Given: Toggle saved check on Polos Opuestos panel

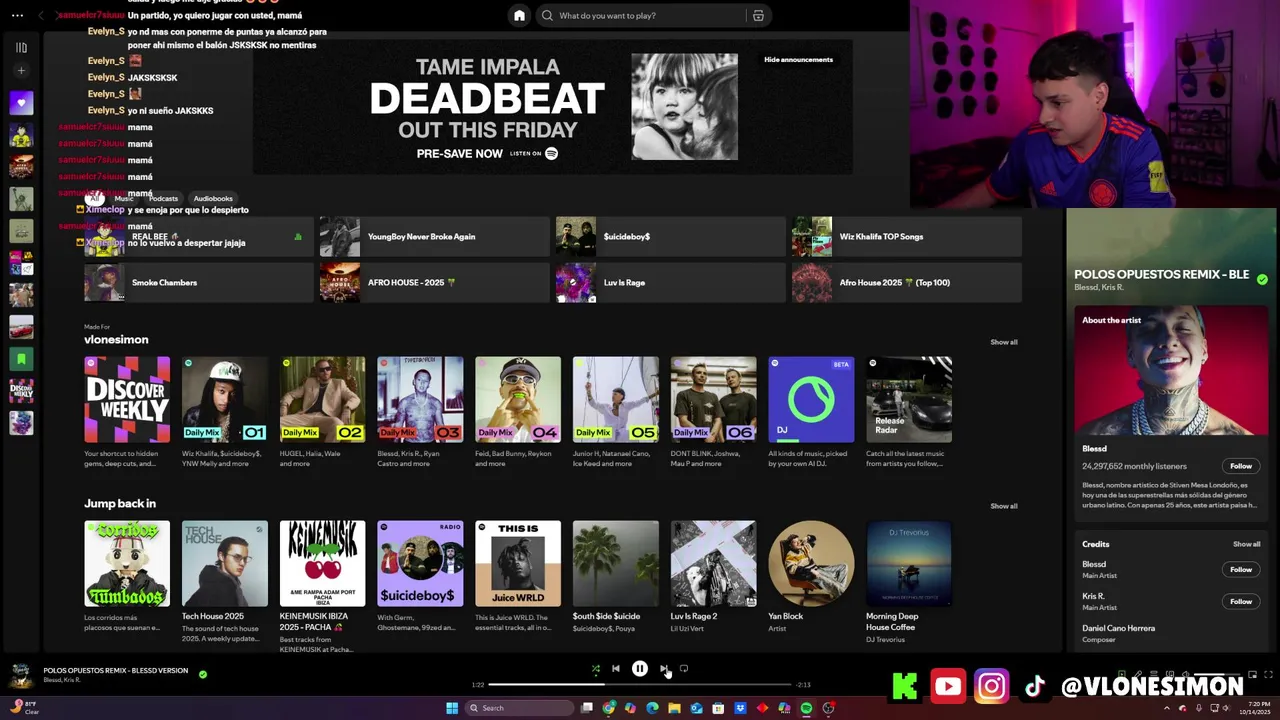Looking at the screenshot, I should 1262,279.
